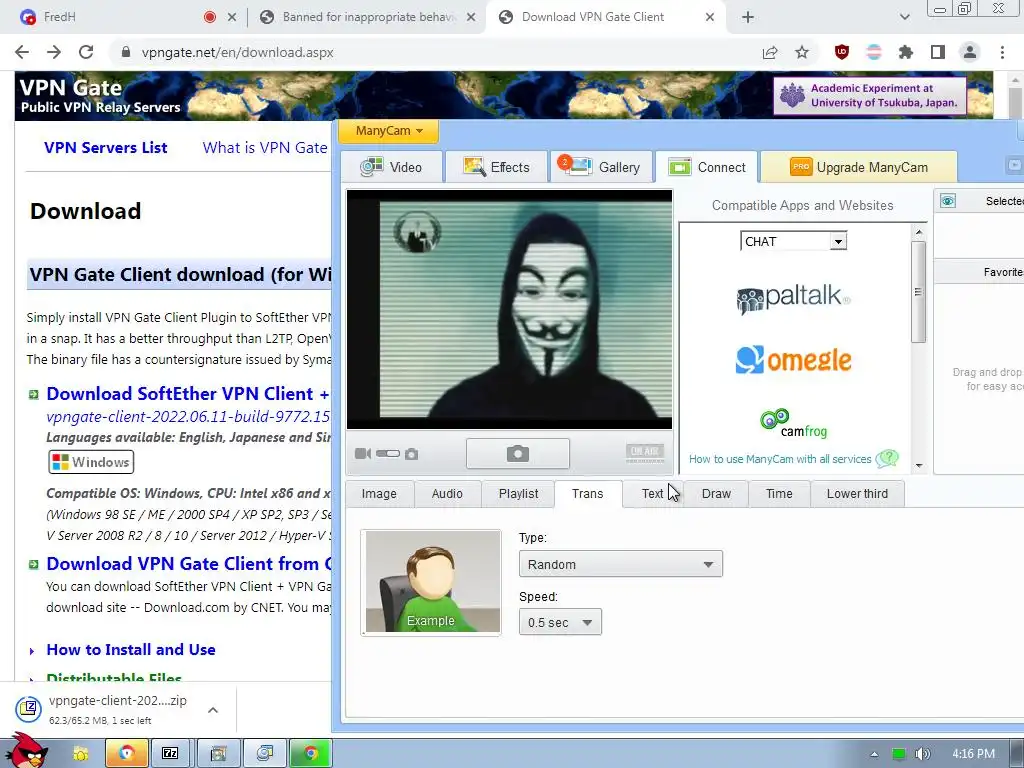
Task: Click VPN Servers List link
Action: [x=106, y=148]
